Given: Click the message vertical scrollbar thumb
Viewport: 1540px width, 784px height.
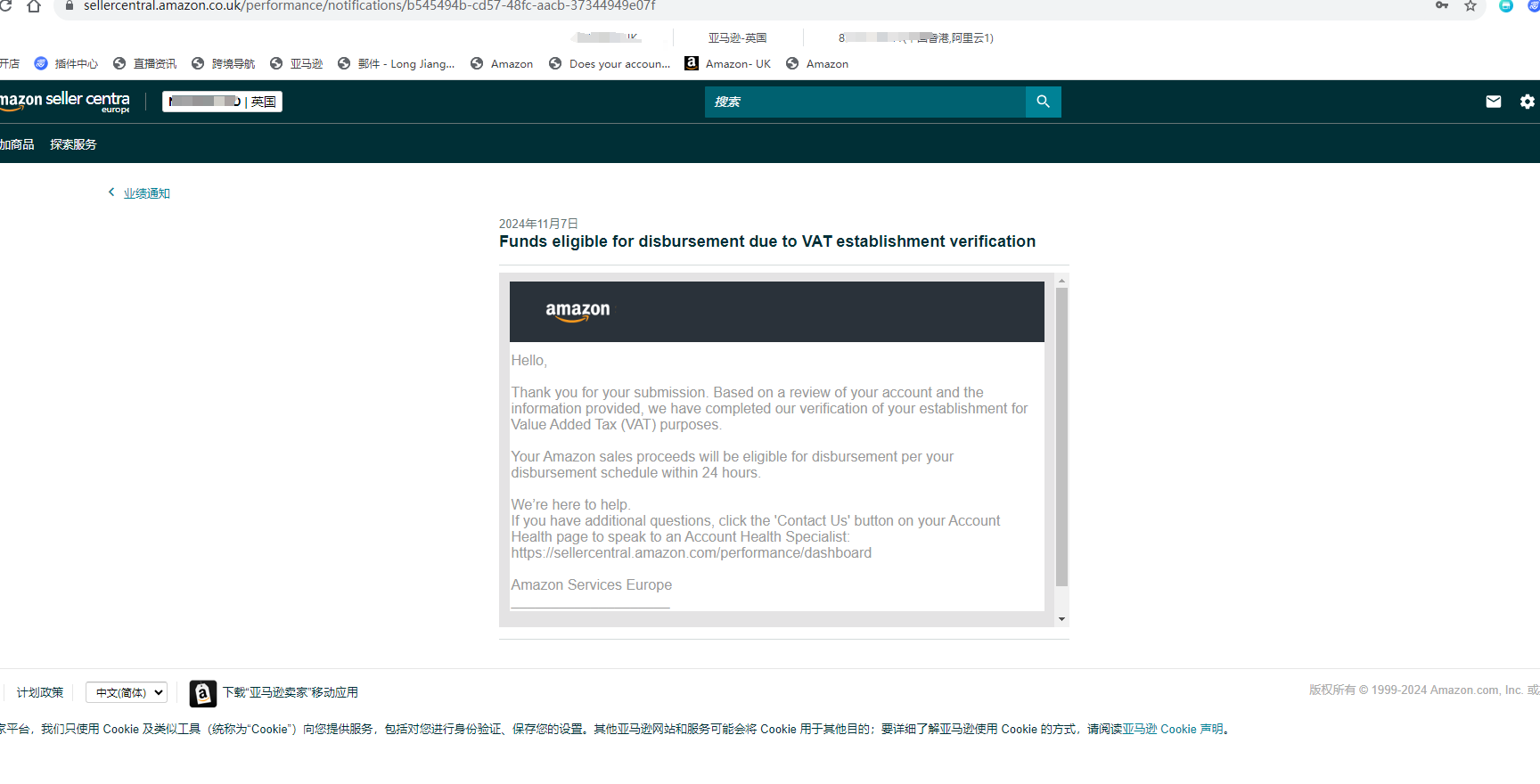Looking at the screenshot, I should 1061,437.
